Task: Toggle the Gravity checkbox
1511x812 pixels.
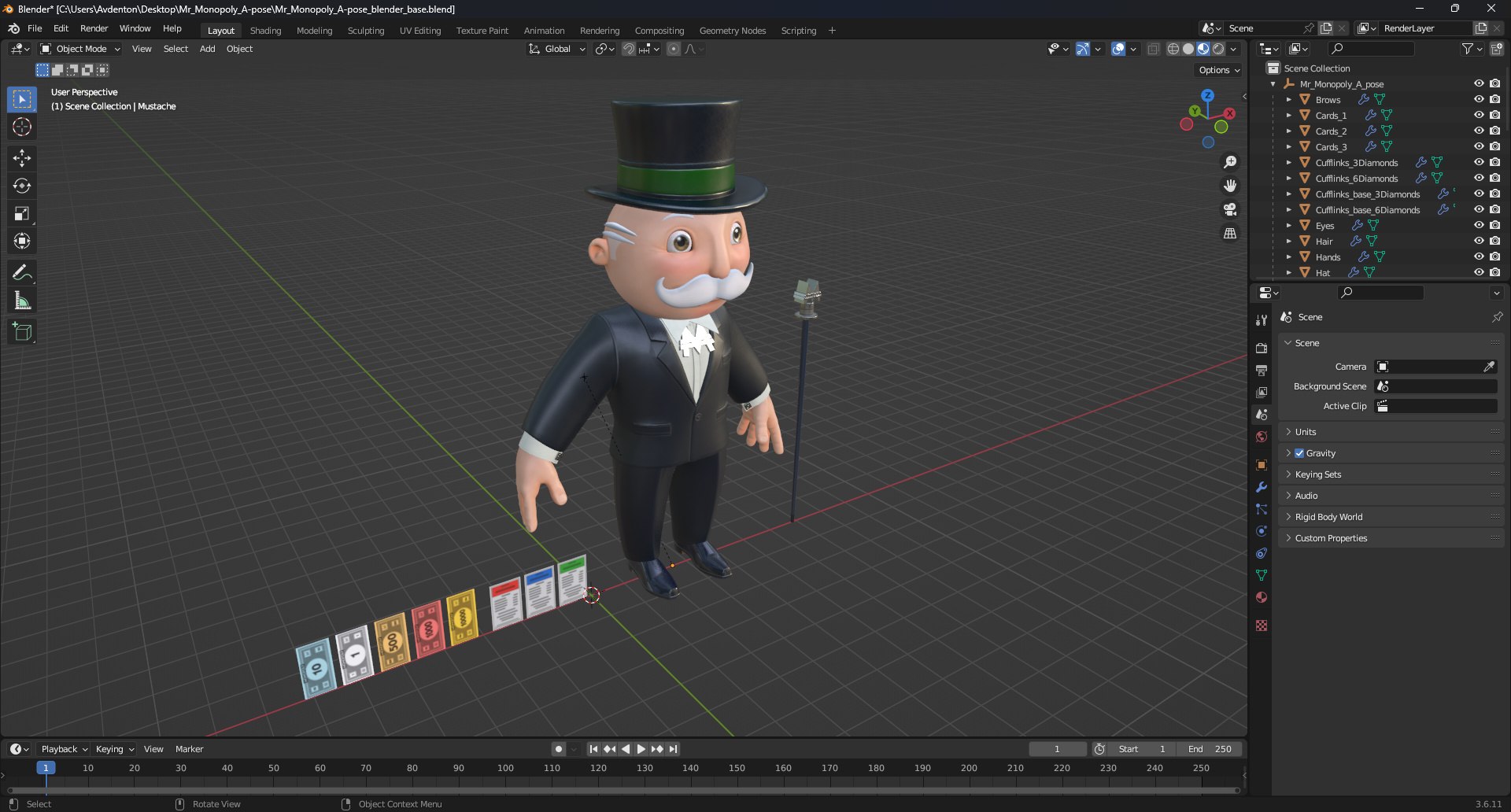Action: click(x=1299, y=453)
